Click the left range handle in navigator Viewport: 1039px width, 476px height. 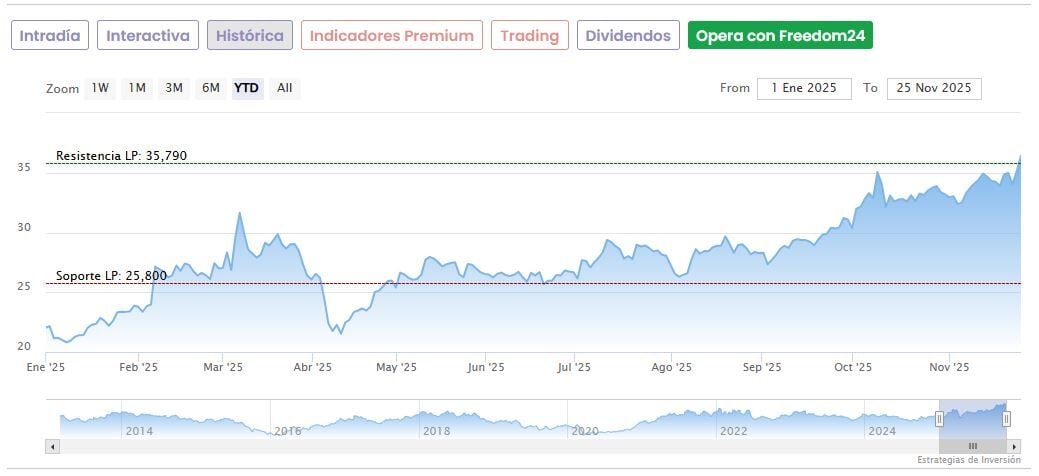pos(939,419)
